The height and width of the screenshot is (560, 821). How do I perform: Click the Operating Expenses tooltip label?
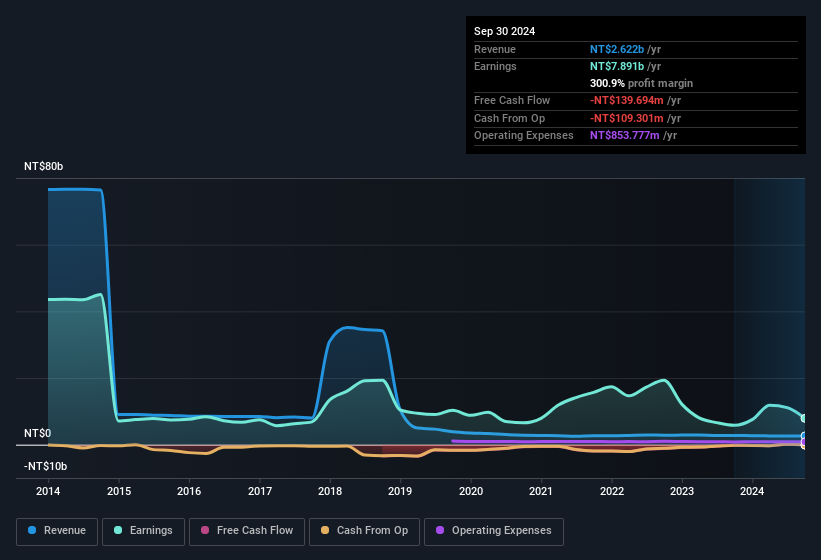pos(524,136)
